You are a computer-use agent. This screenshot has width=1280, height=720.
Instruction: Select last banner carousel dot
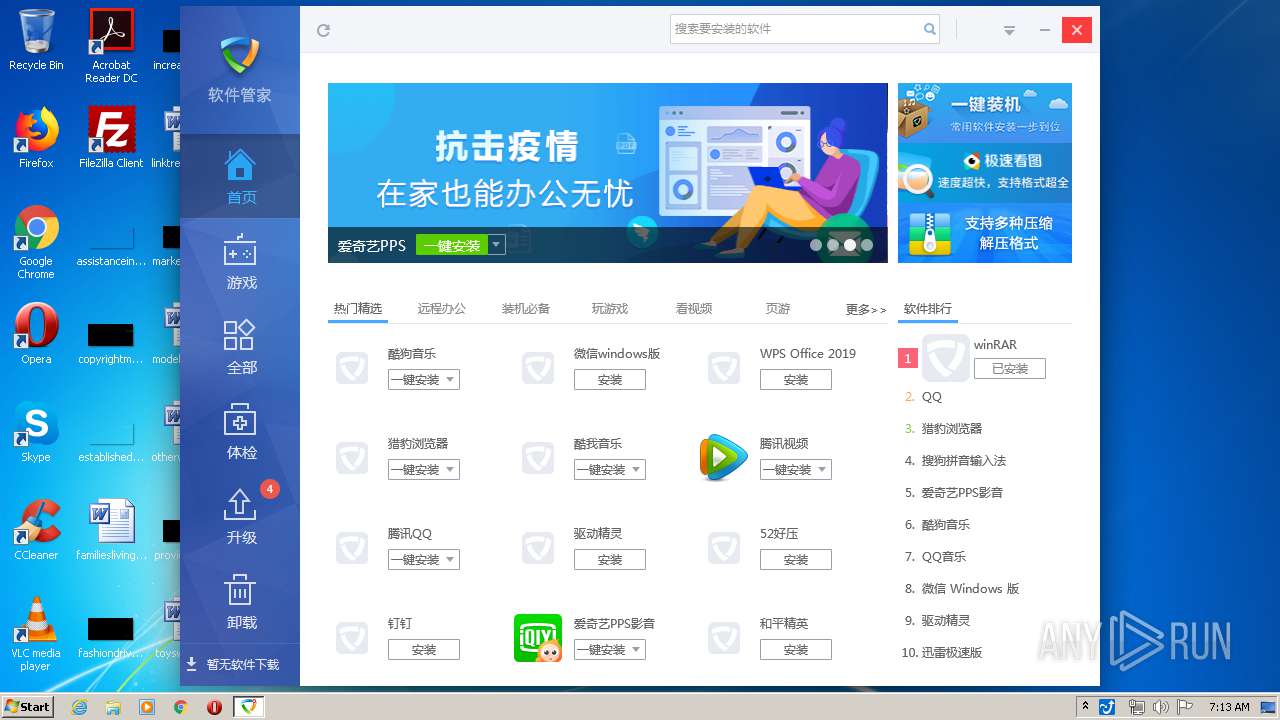point(867,245)
